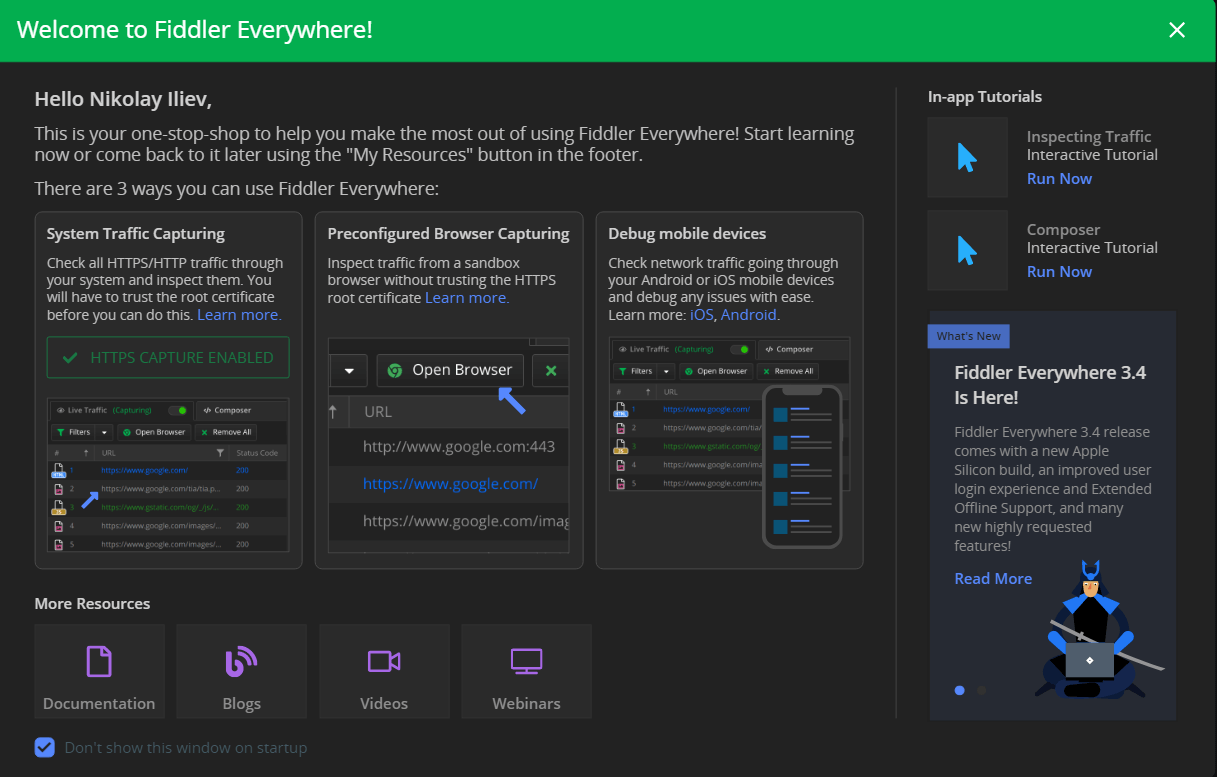Click the "What's New" badge
This screenshot has width=1217, height=777.
coord(969,336)
